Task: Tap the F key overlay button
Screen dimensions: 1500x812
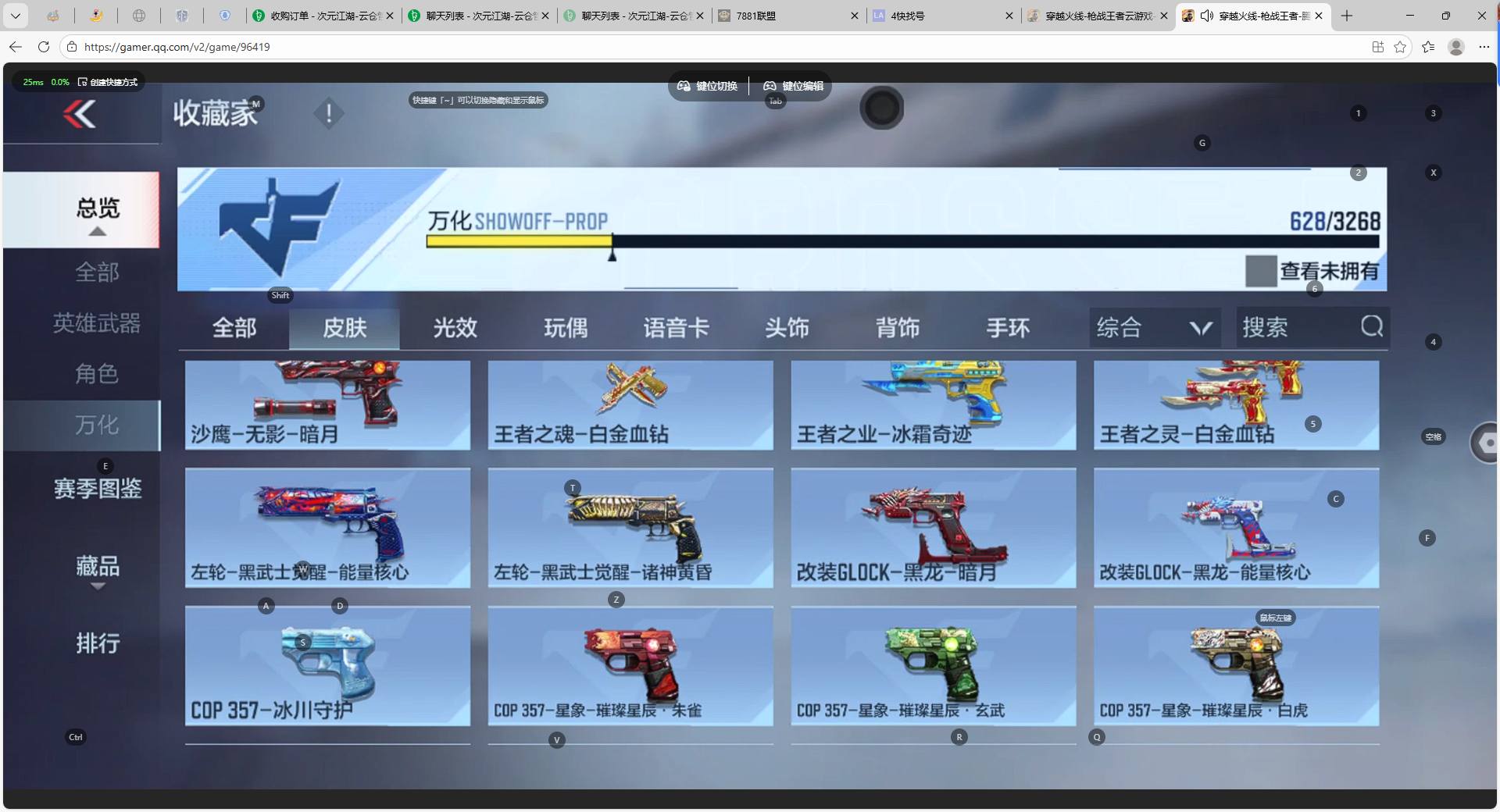Action: click(x=1427, y=538)
